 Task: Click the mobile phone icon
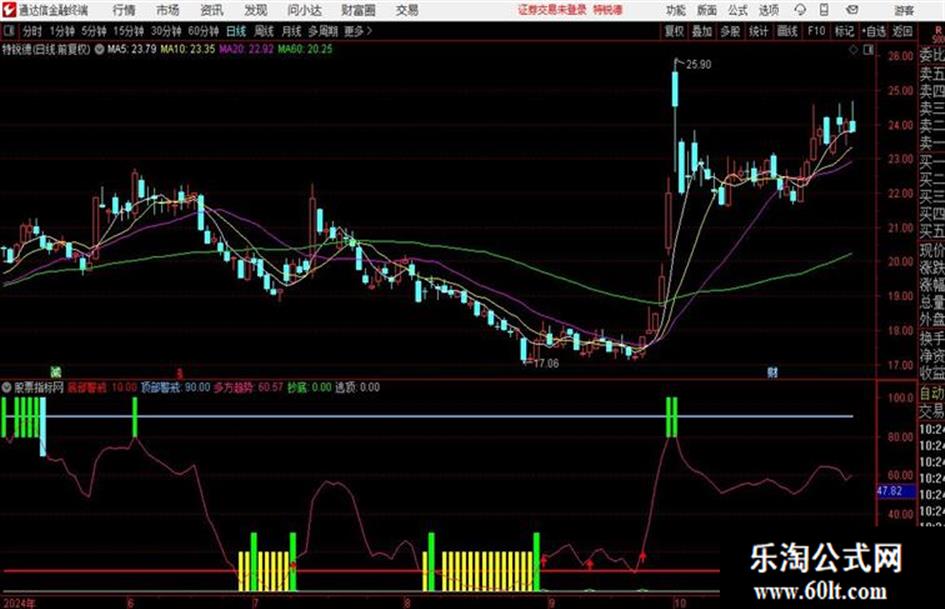tap(824, 10)
